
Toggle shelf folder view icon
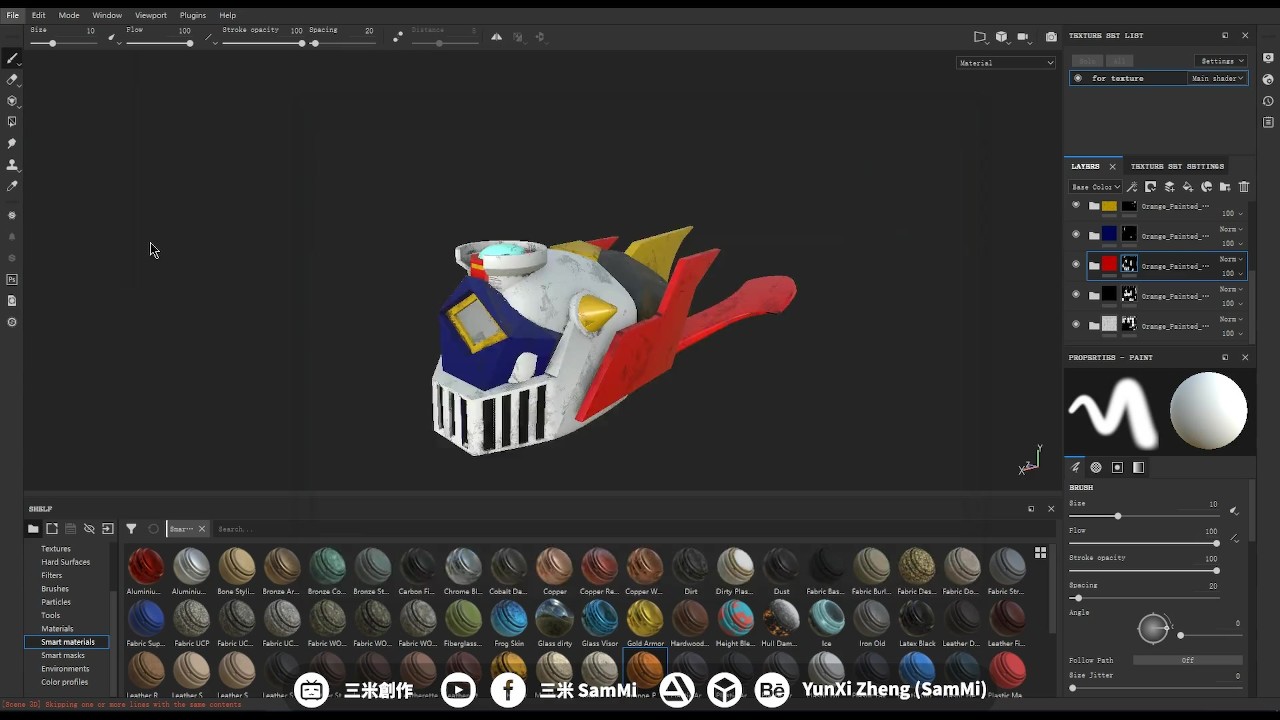point(33,529)
